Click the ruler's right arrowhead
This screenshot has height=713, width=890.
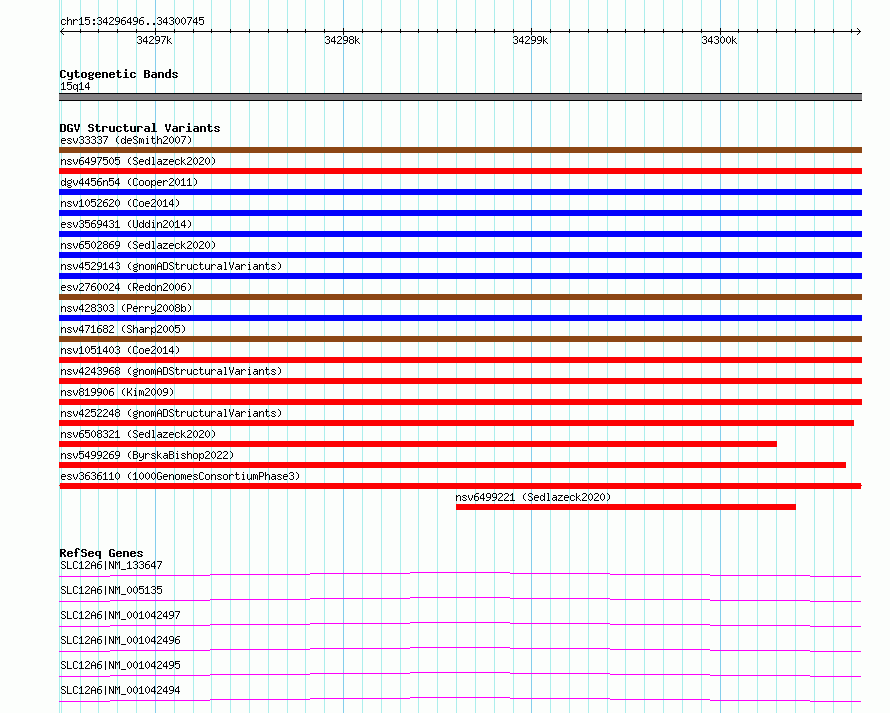click(x=858, y=31)
